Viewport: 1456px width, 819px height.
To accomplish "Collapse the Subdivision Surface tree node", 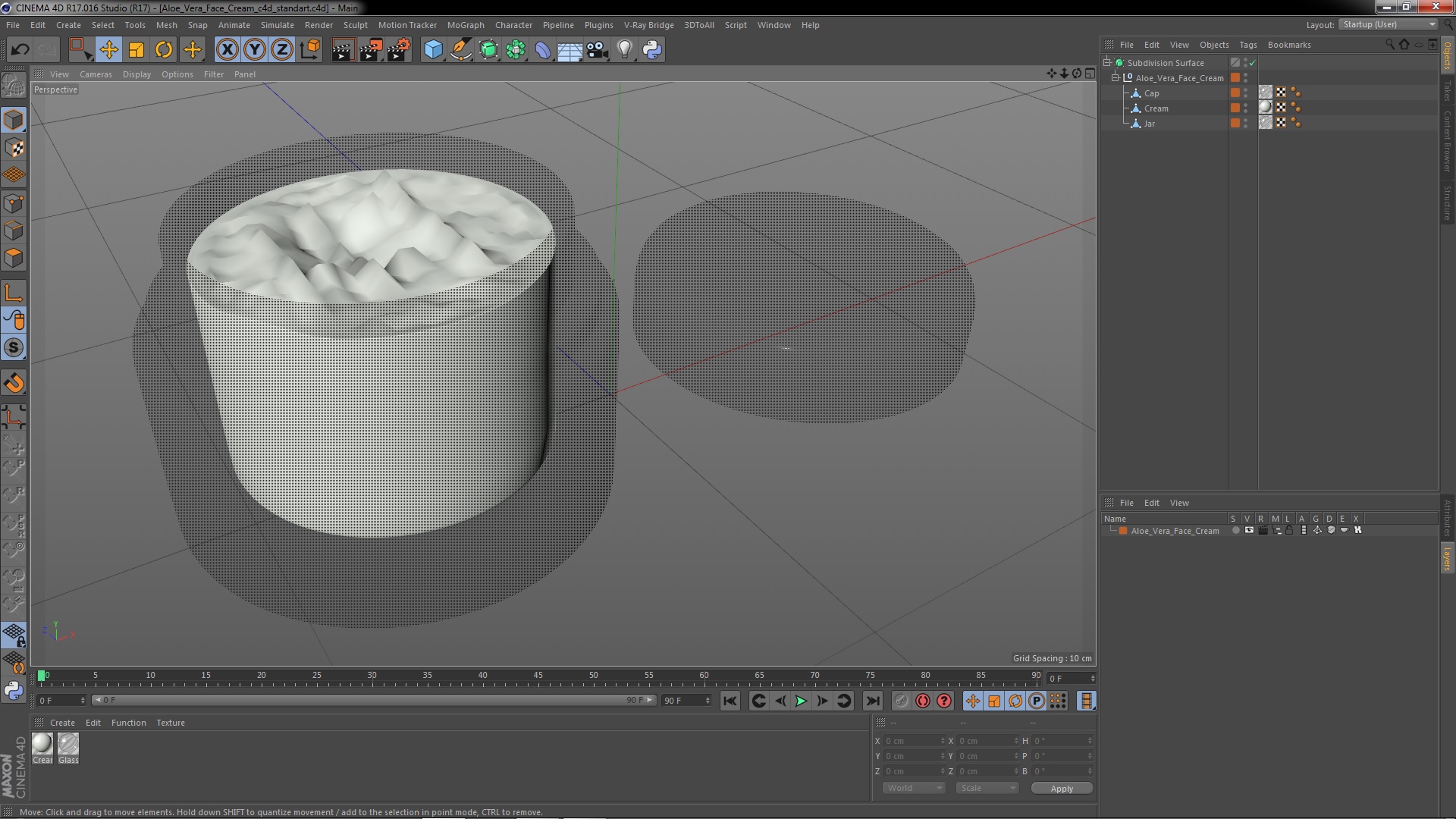I will pyautogui.click(x=1107, y=63).
